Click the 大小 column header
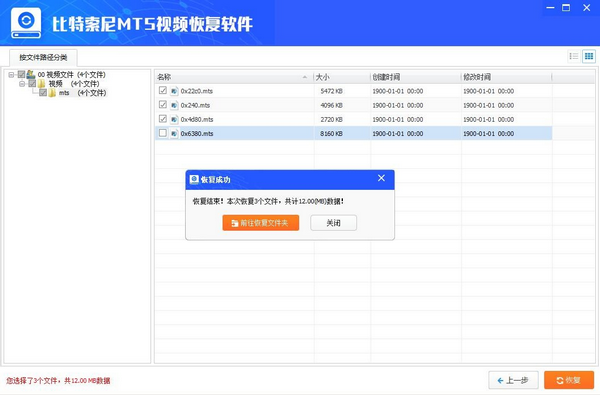The image size is (600, 395). [x=342, y=77]
